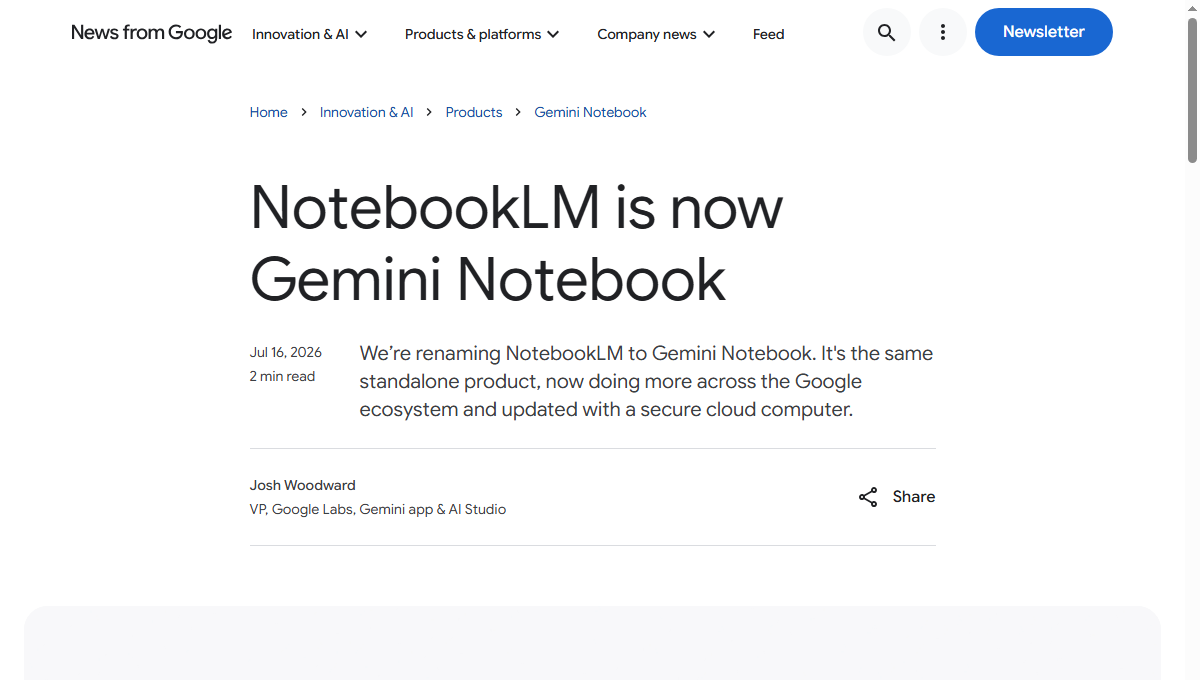This screenshot has width=1200, height=680.
Task: Open the Feed nav item
Action: point(769,34)
